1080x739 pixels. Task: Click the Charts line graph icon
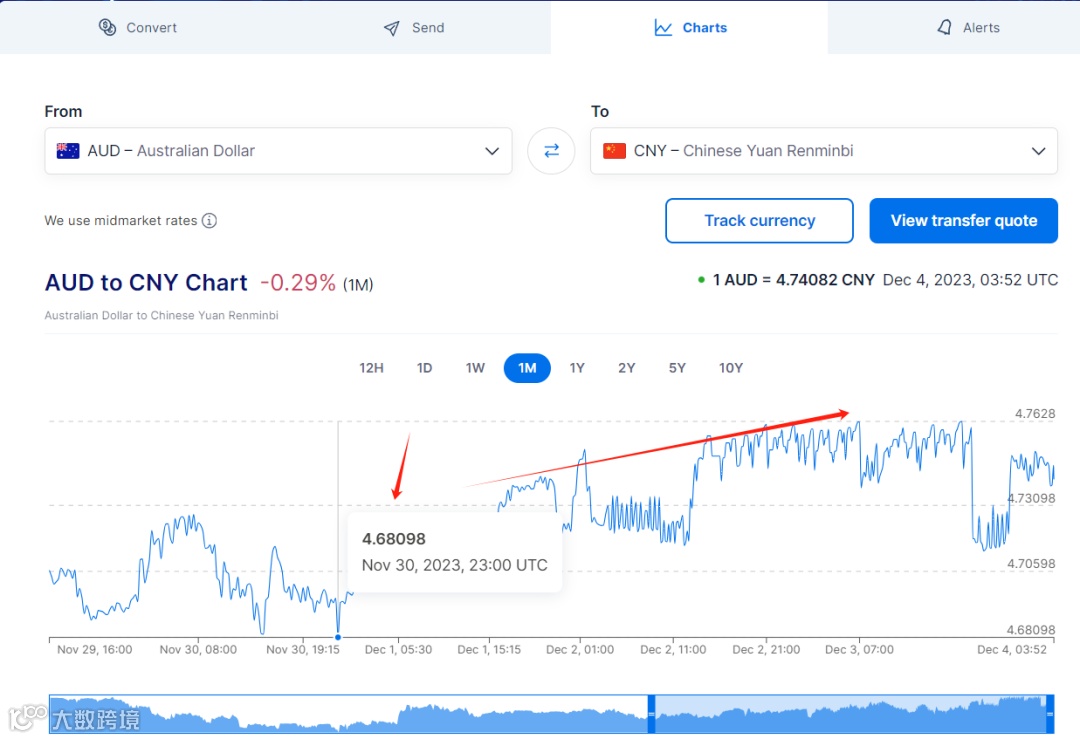pyautogui.click(x=663, y=28)
